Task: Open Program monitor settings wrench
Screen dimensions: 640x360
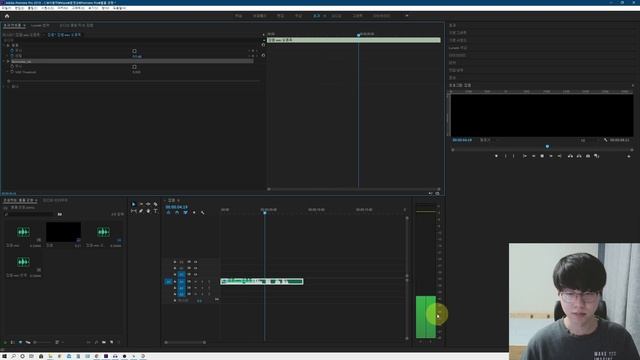Action: pyautogui.click(x=605, y=140)
